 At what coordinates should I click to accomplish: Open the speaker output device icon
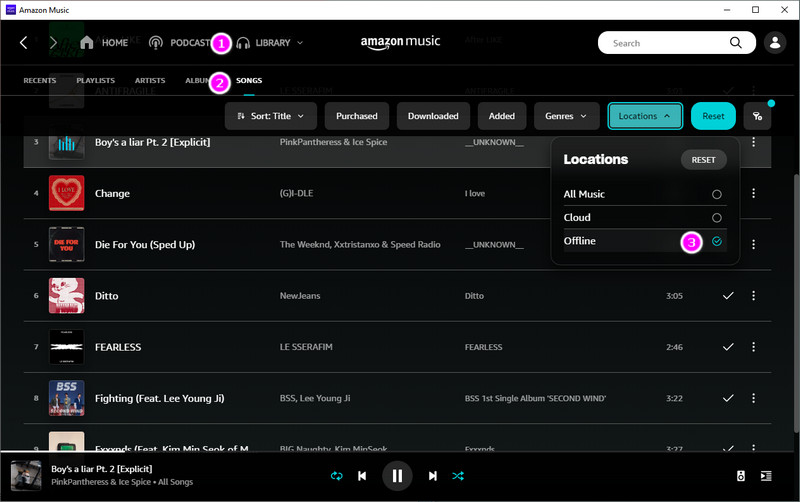(x=741, y=476)
